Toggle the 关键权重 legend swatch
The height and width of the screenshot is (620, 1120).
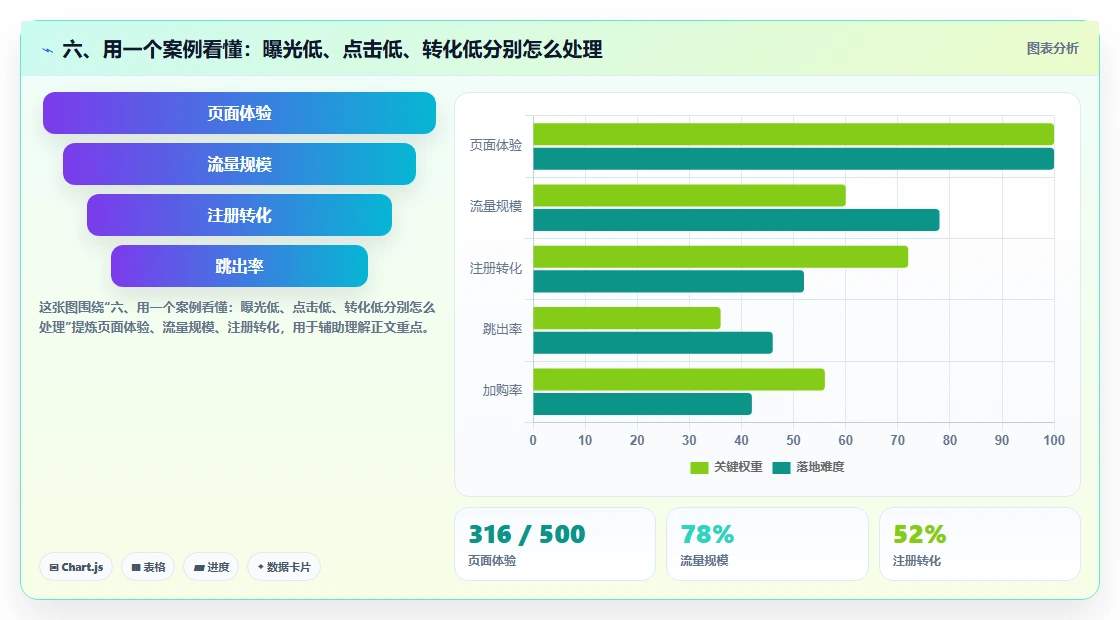pos(699,467)
